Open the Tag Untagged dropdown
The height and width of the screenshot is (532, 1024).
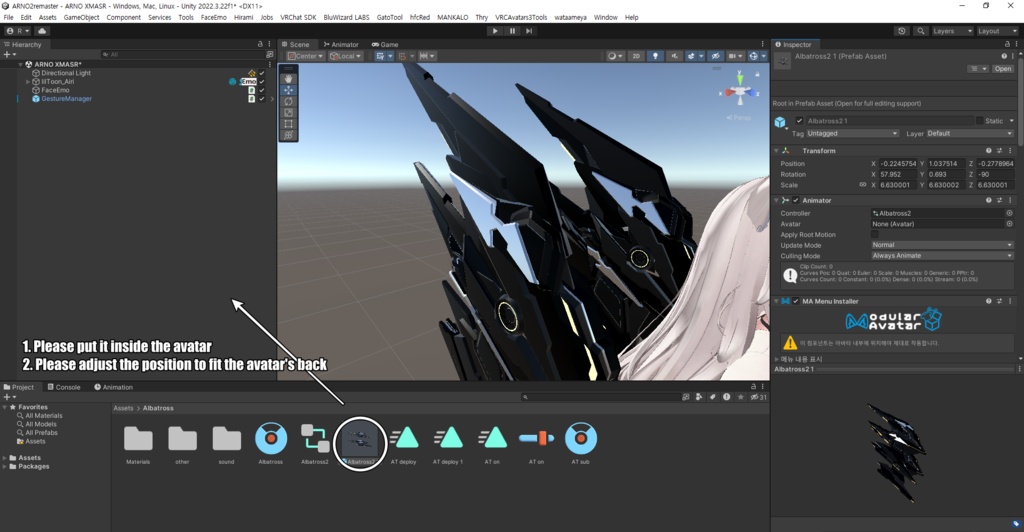coord(852,133)
